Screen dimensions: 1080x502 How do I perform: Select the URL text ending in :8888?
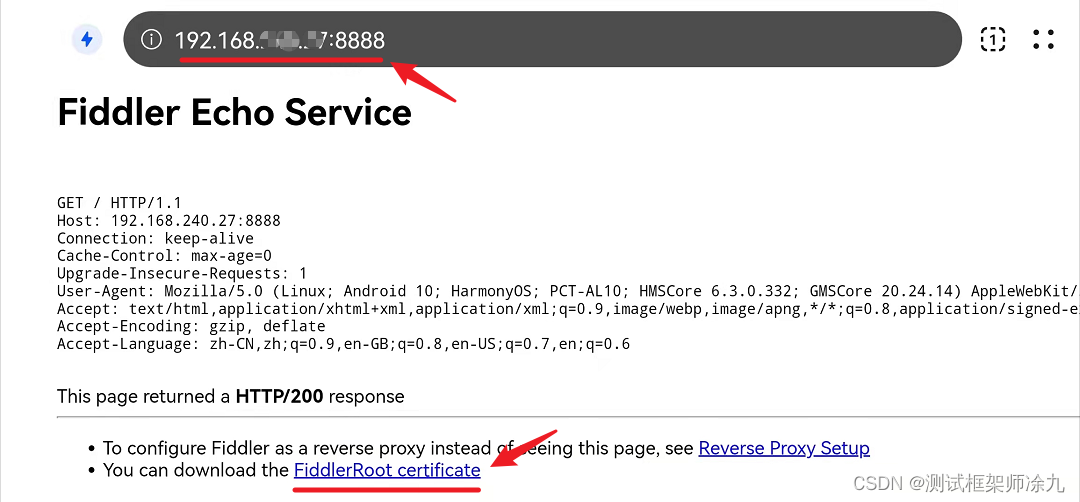(280, 41)
